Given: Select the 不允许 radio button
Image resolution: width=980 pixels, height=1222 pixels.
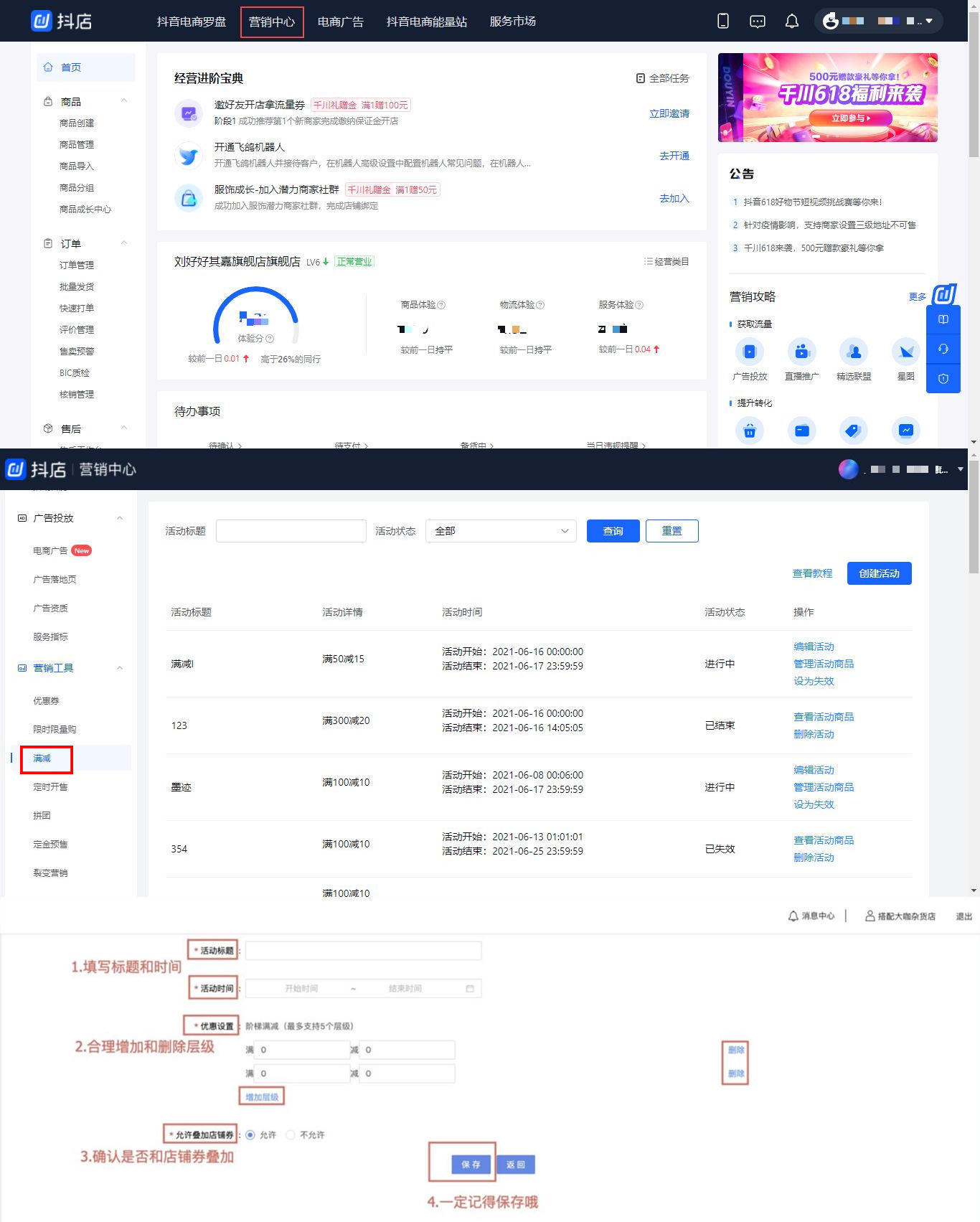Looking at the screenshot, I should [291, 1134].
